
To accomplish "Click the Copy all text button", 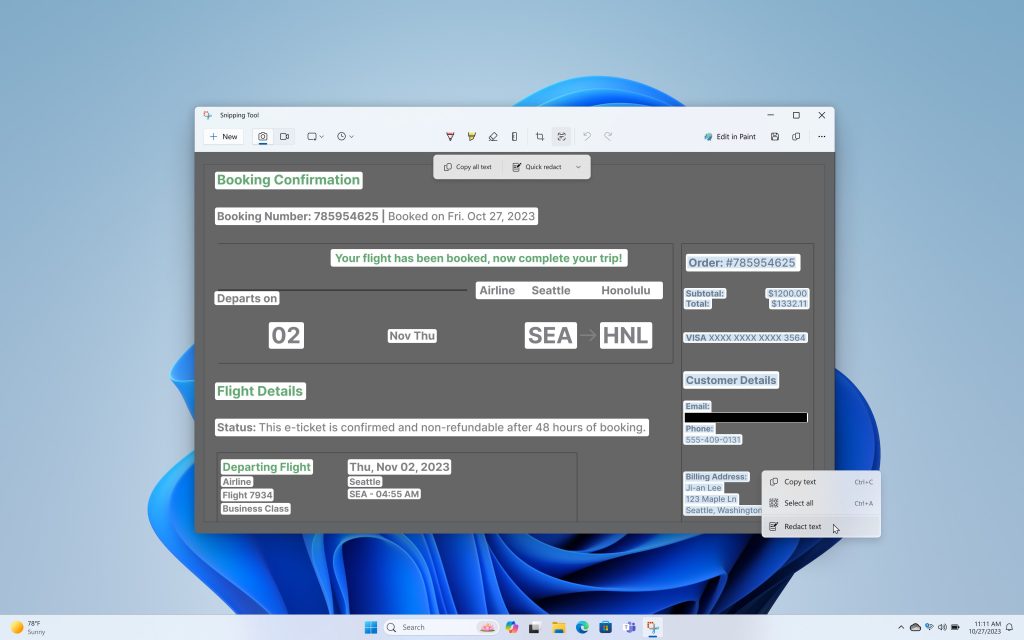I will click(468, 167).
